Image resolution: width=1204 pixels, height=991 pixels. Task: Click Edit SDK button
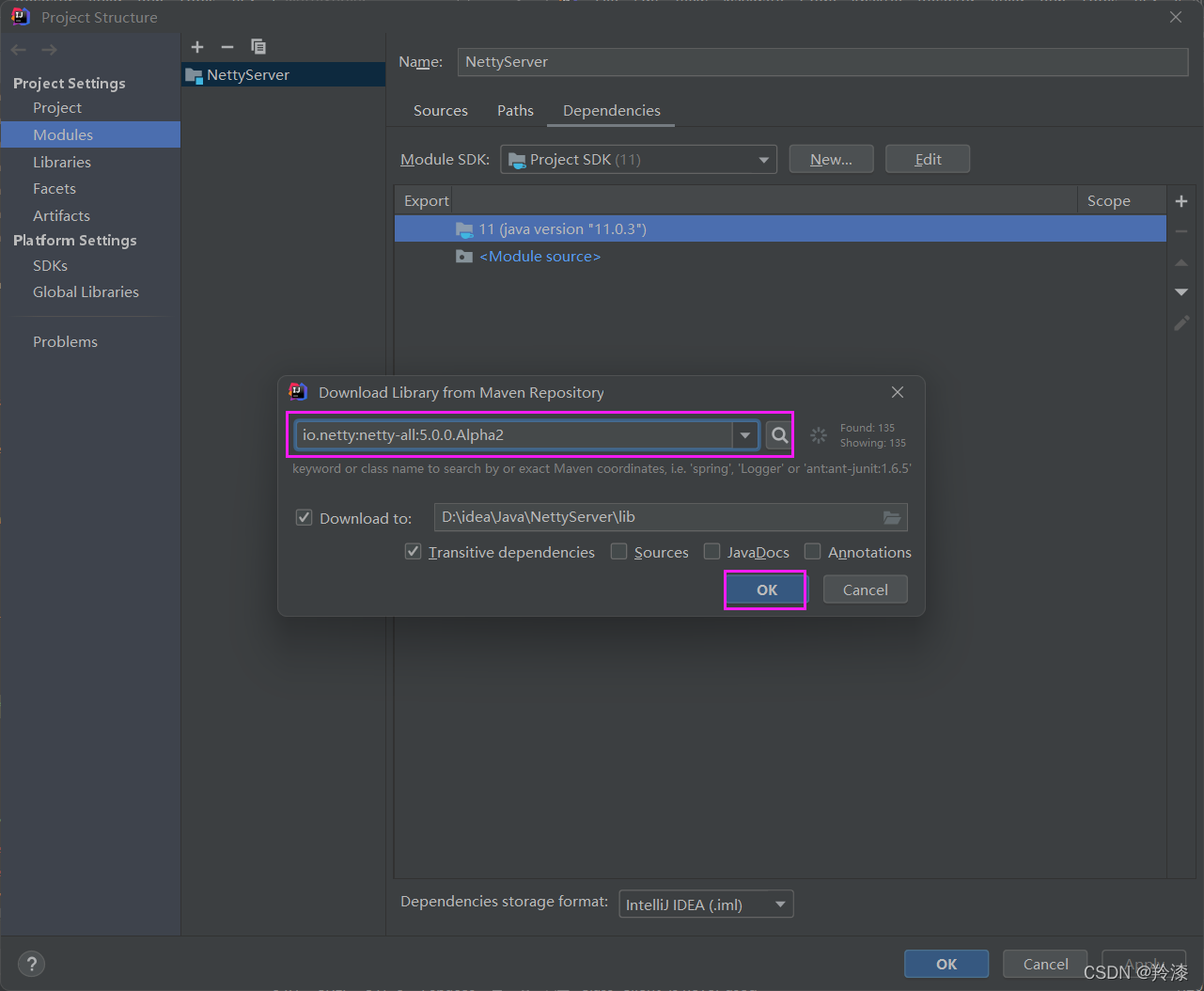[928, 160]
